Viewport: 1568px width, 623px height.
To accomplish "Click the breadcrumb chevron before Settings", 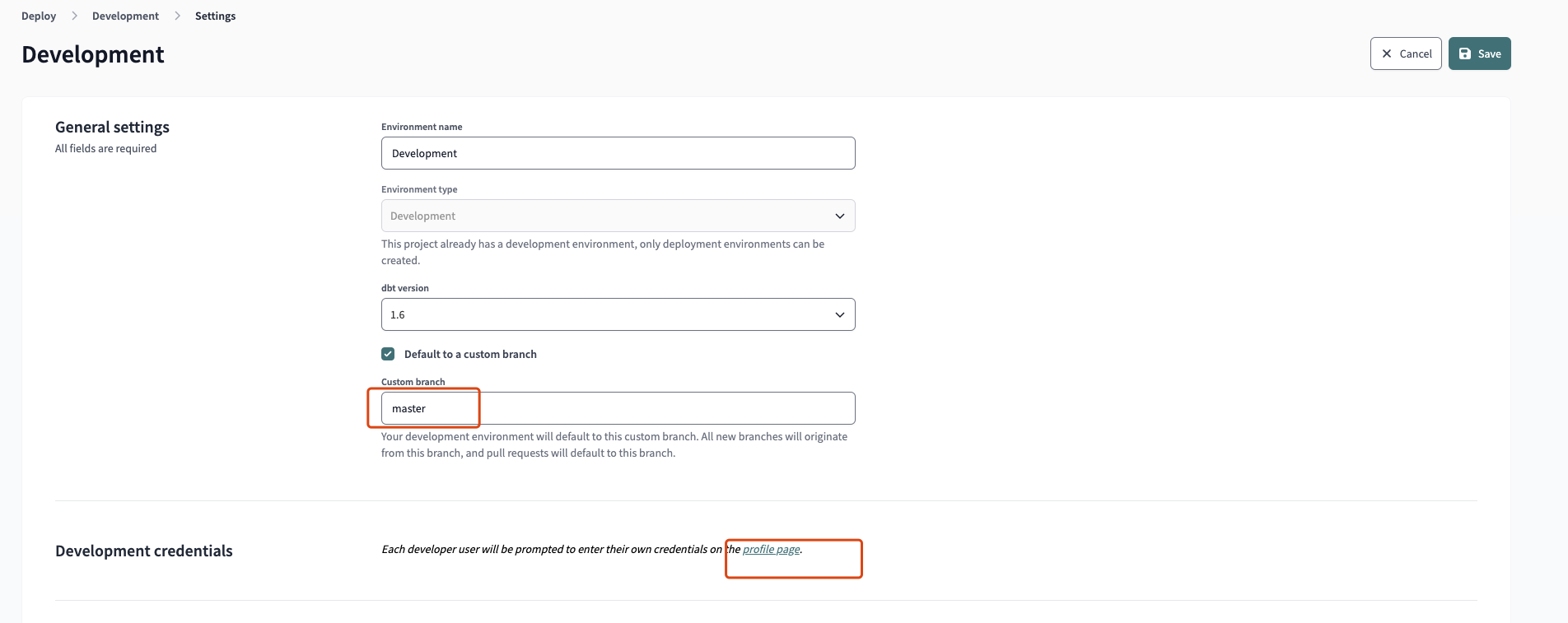I will tap(177, 16).
